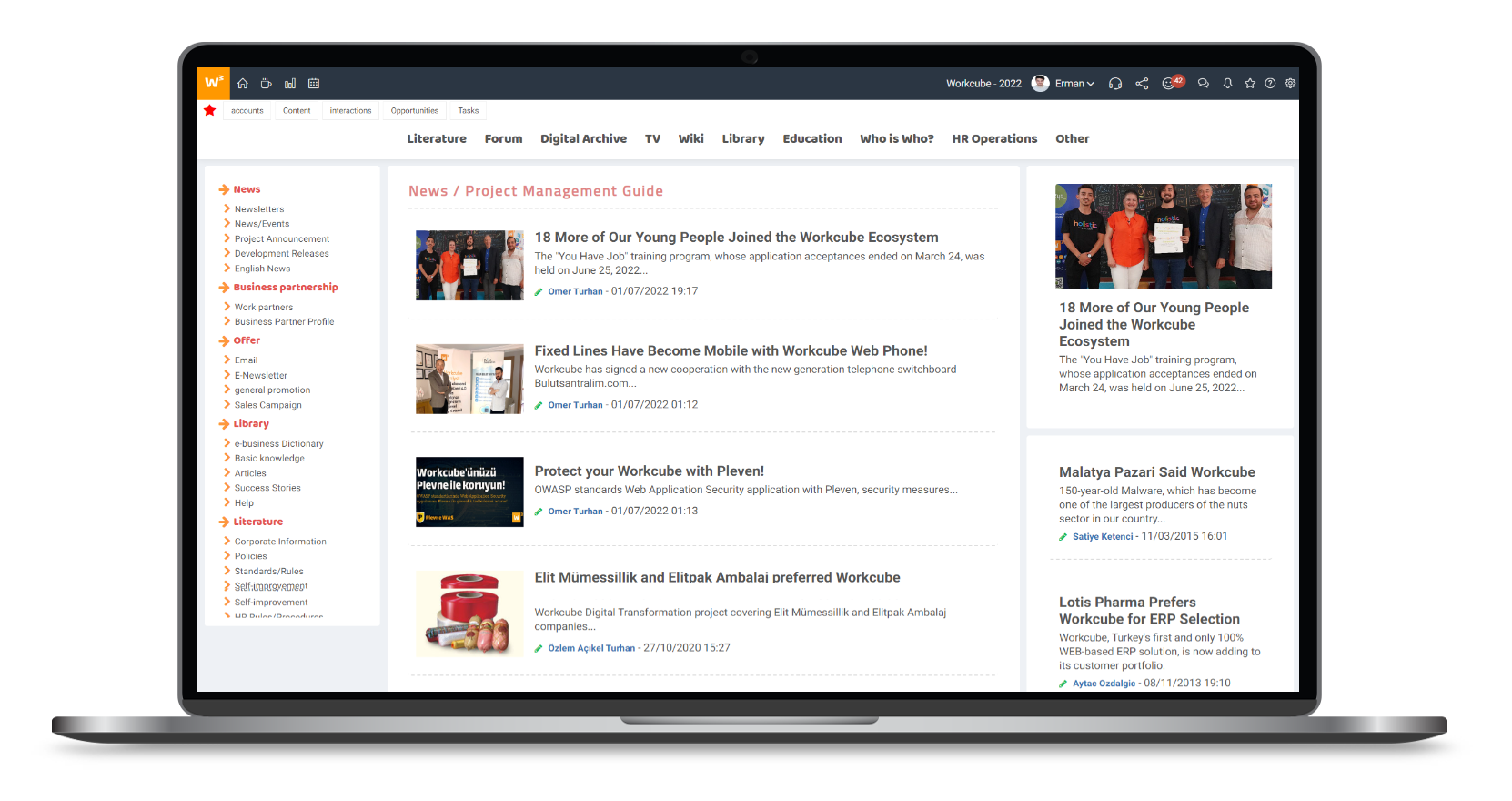Click pencil icon beside Satiye Ketenci

(1063, 537)
